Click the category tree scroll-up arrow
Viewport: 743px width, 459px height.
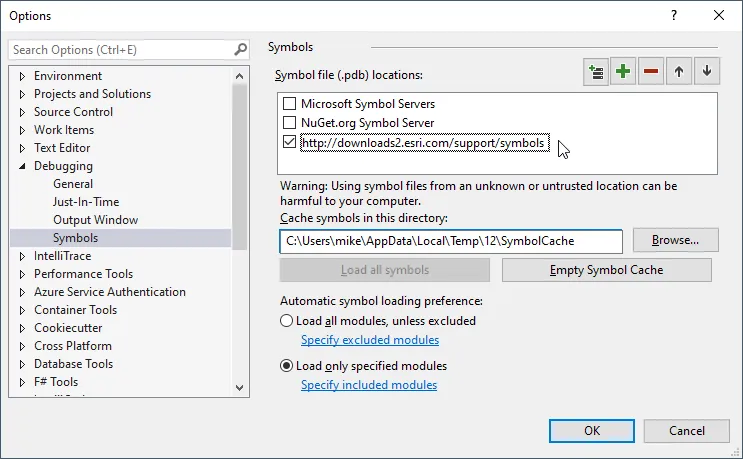(239, 76)
